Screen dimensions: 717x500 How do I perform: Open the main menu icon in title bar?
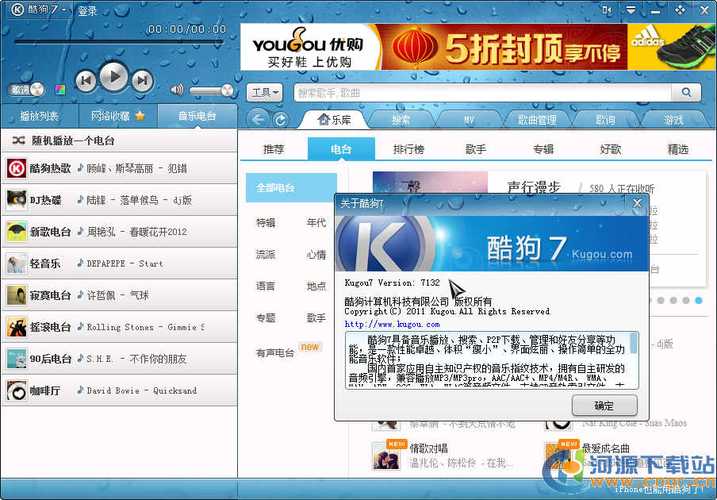(631, 10)
